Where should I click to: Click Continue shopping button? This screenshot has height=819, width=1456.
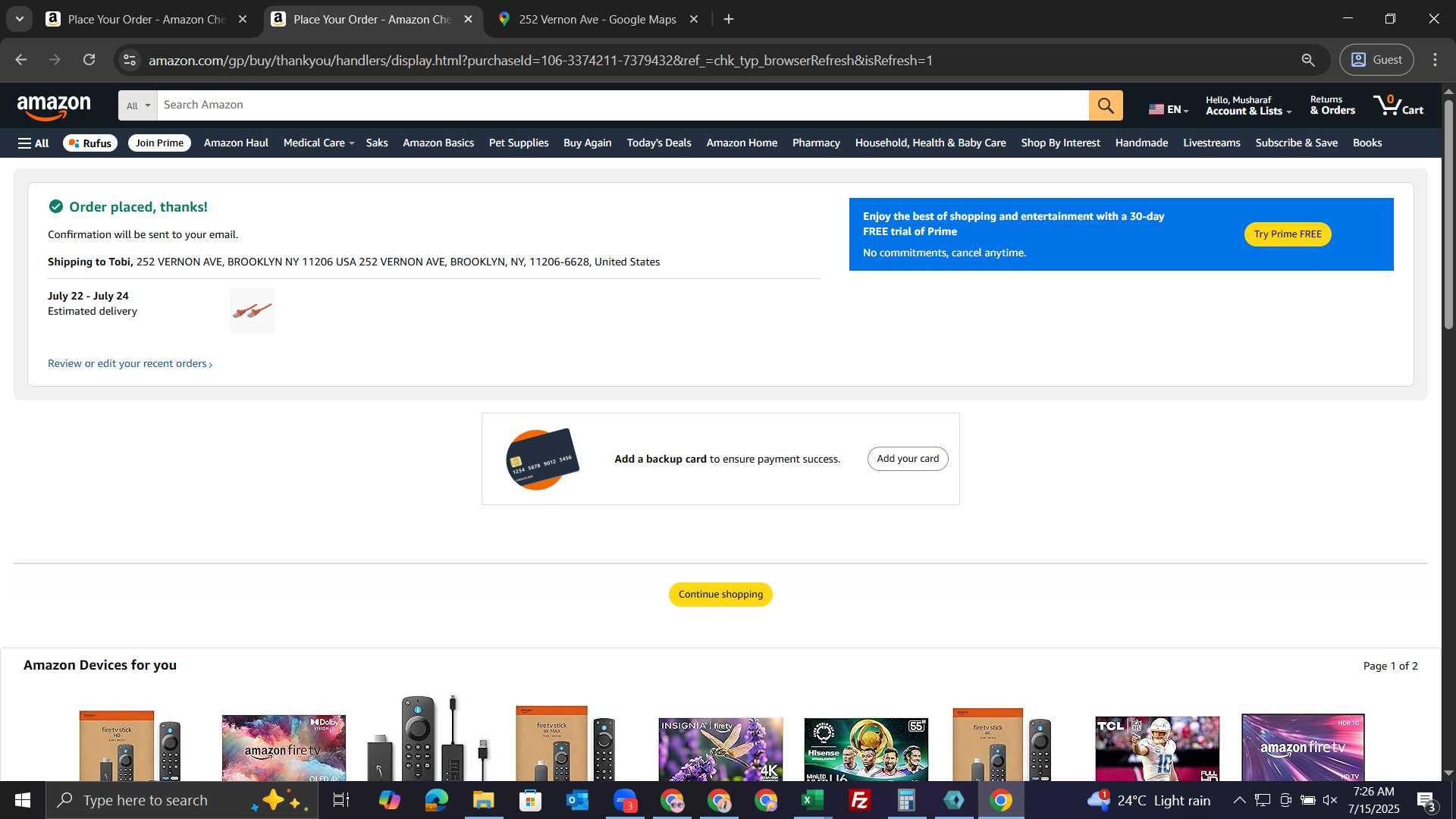(x=720, y=595)
